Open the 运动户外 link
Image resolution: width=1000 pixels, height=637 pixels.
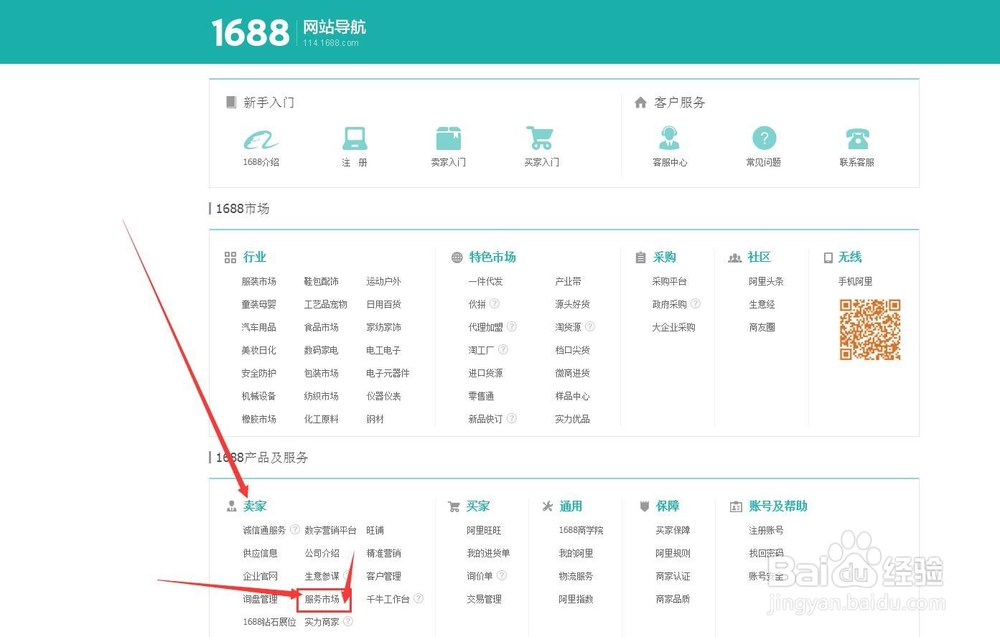pos(383,281)
